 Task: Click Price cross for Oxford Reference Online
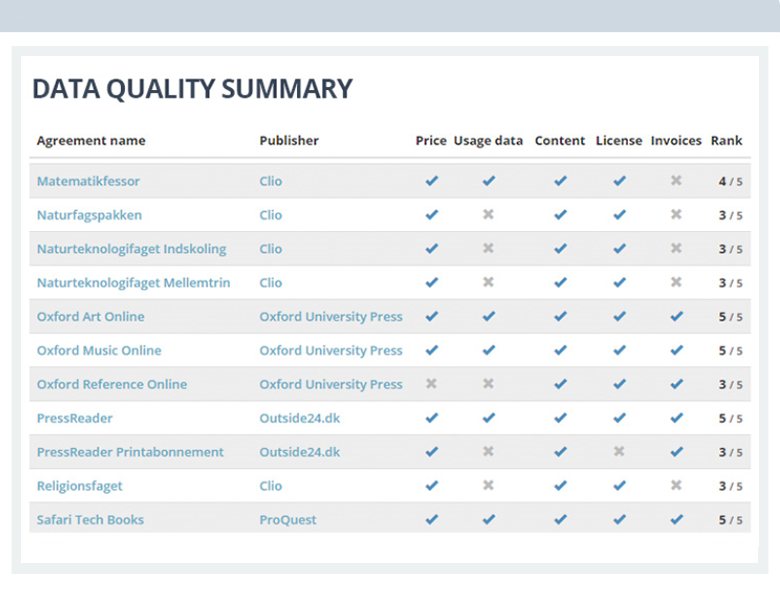pyautogui.click(x=431, y=383)
